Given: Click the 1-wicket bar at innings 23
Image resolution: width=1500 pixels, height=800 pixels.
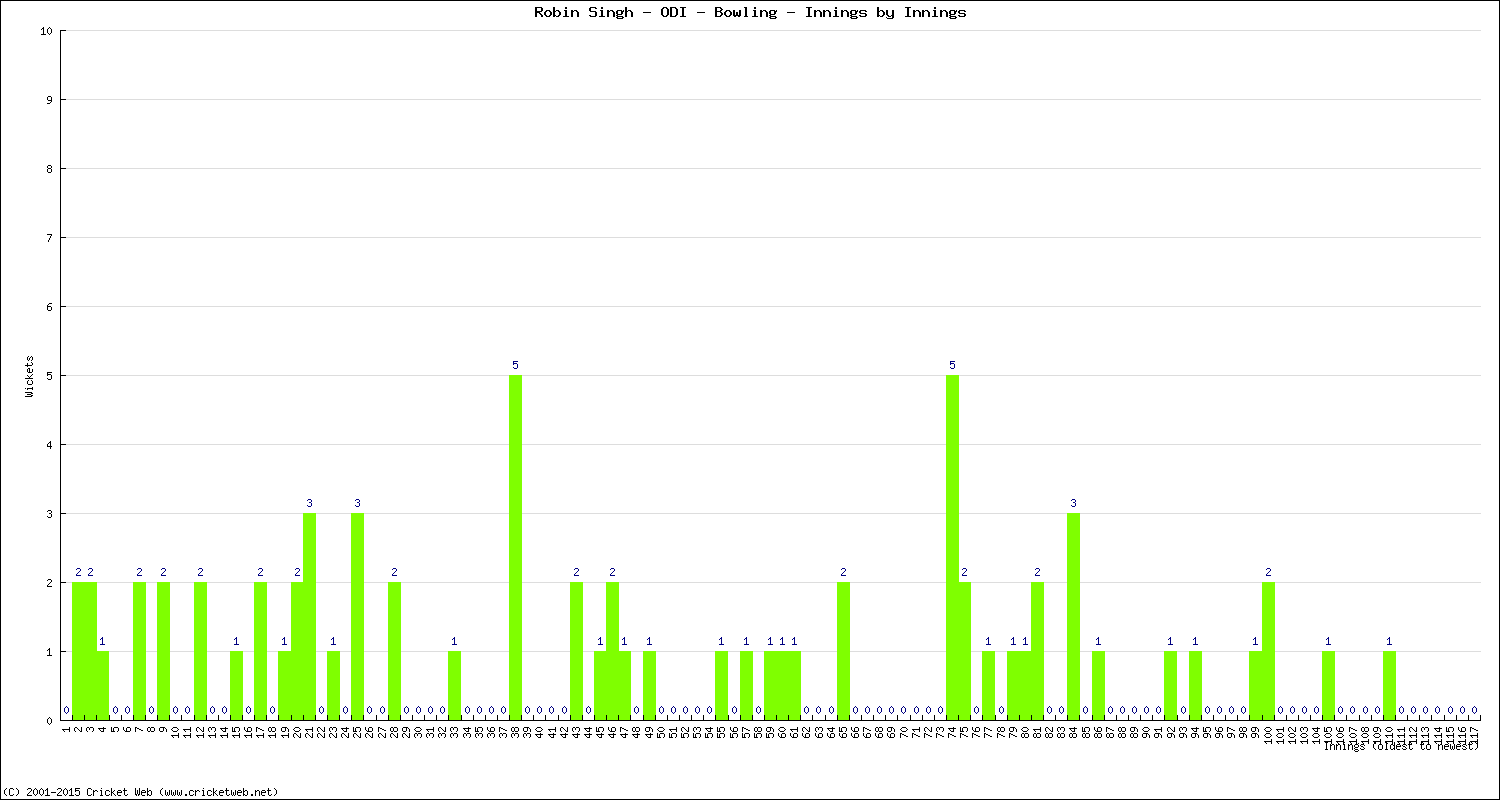Looking at the screenshot, I should [x=333, y=686].
